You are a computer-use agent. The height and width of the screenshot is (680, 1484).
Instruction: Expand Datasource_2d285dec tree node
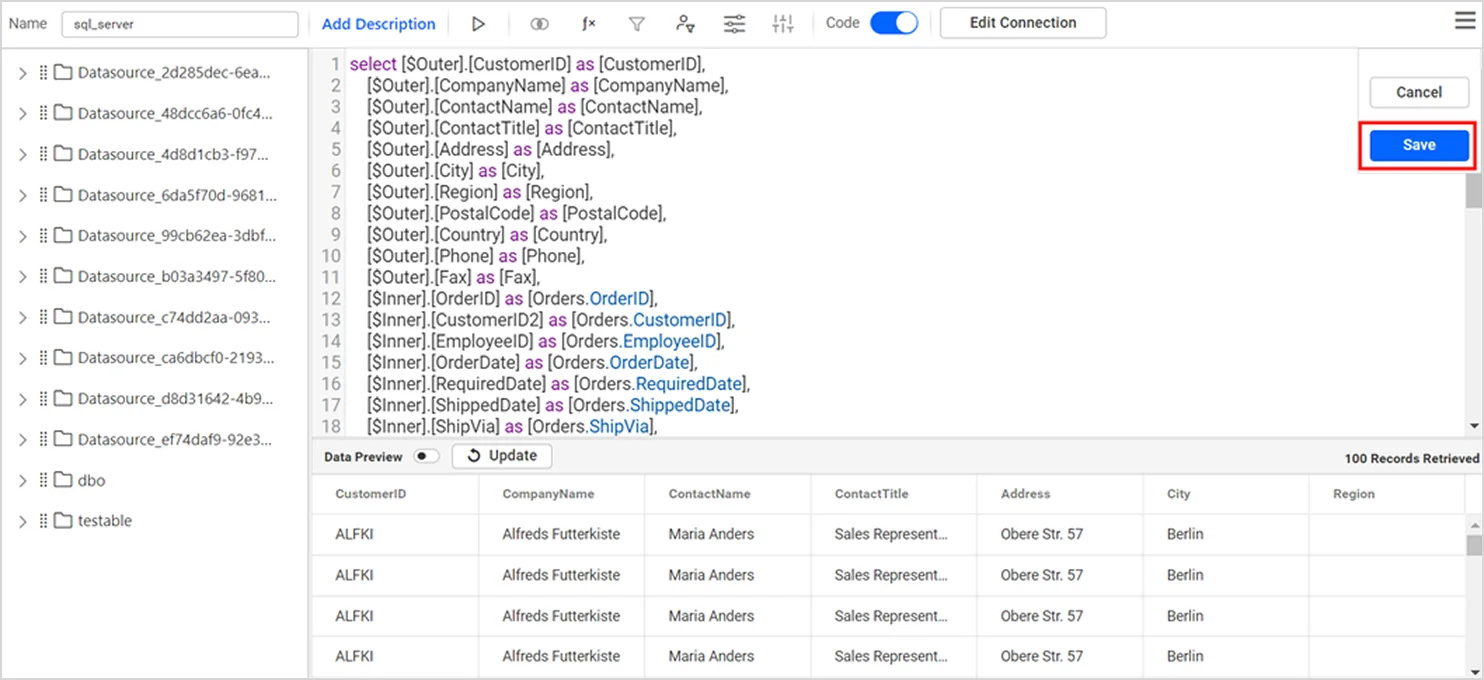(22, 72)
